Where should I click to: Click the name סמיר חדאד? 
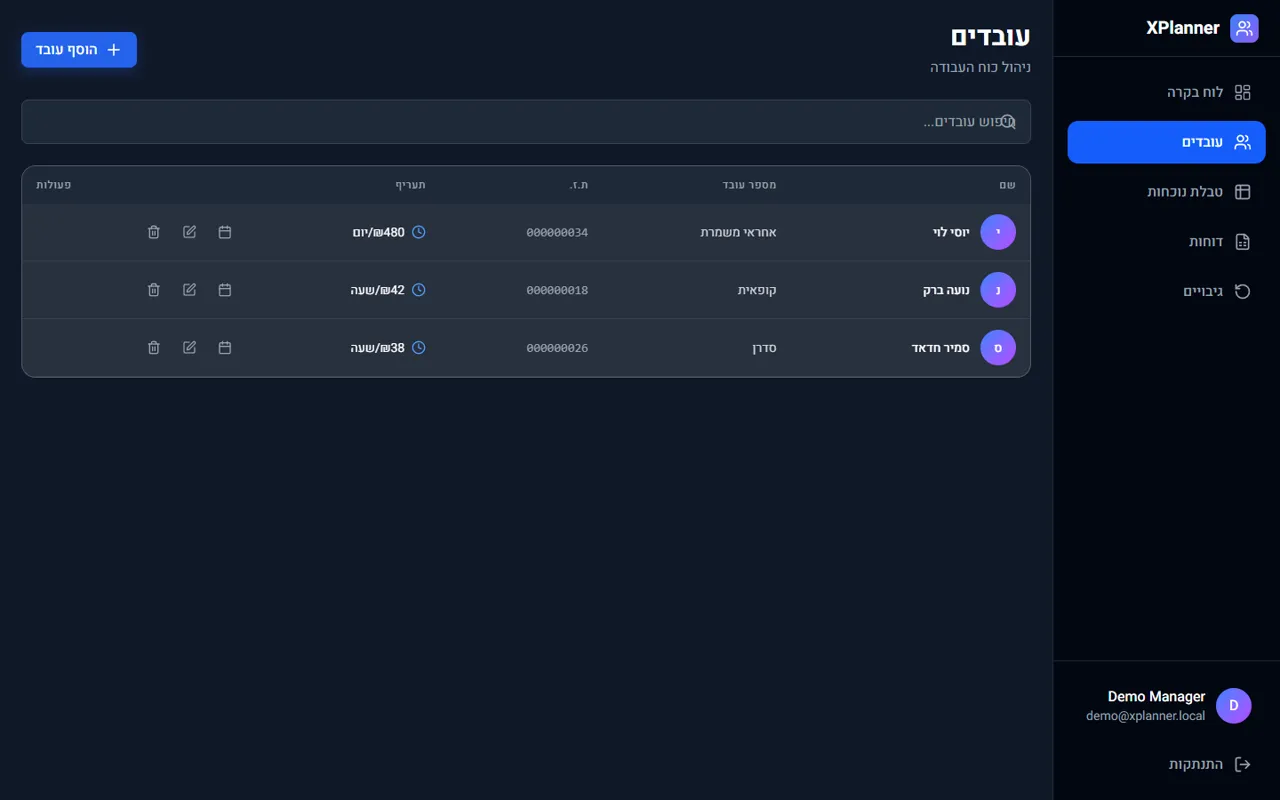click(941, 348)
